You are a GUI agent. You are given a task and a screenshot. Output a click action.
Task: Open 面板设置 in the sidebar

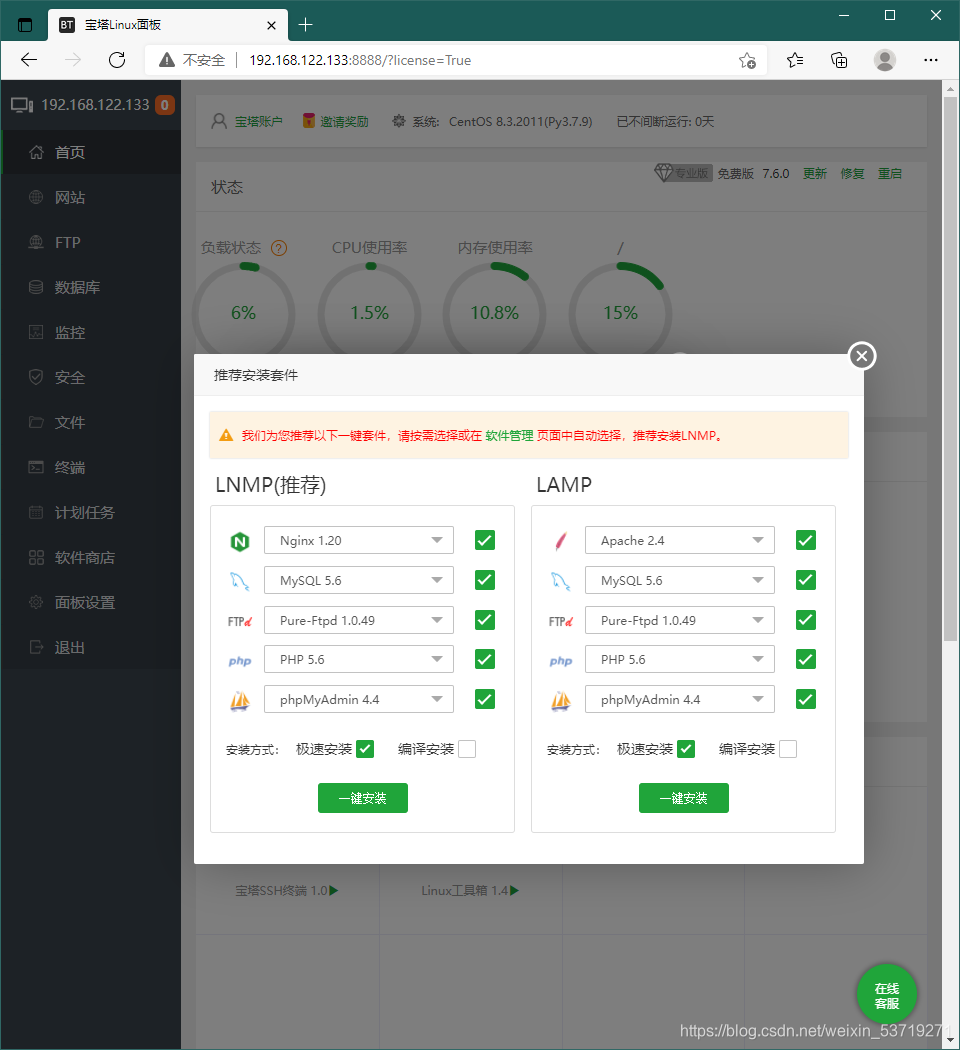(x=91, y=603)
